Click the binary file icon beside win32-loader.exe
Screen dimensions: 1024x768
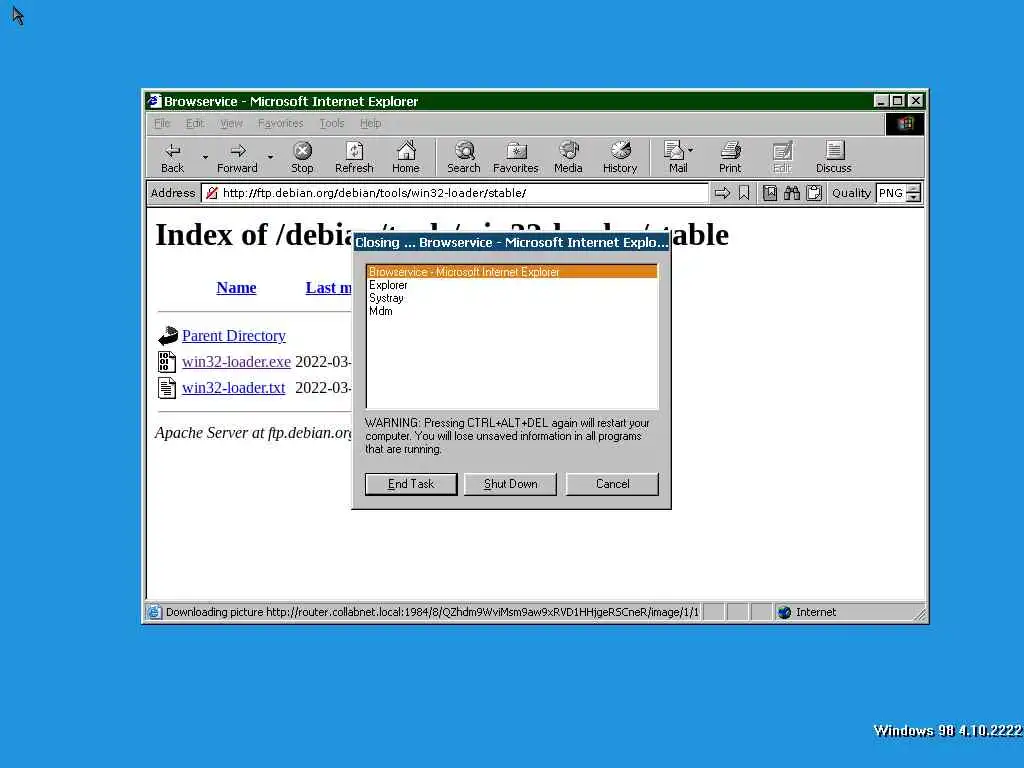click(x=167, y=362)
